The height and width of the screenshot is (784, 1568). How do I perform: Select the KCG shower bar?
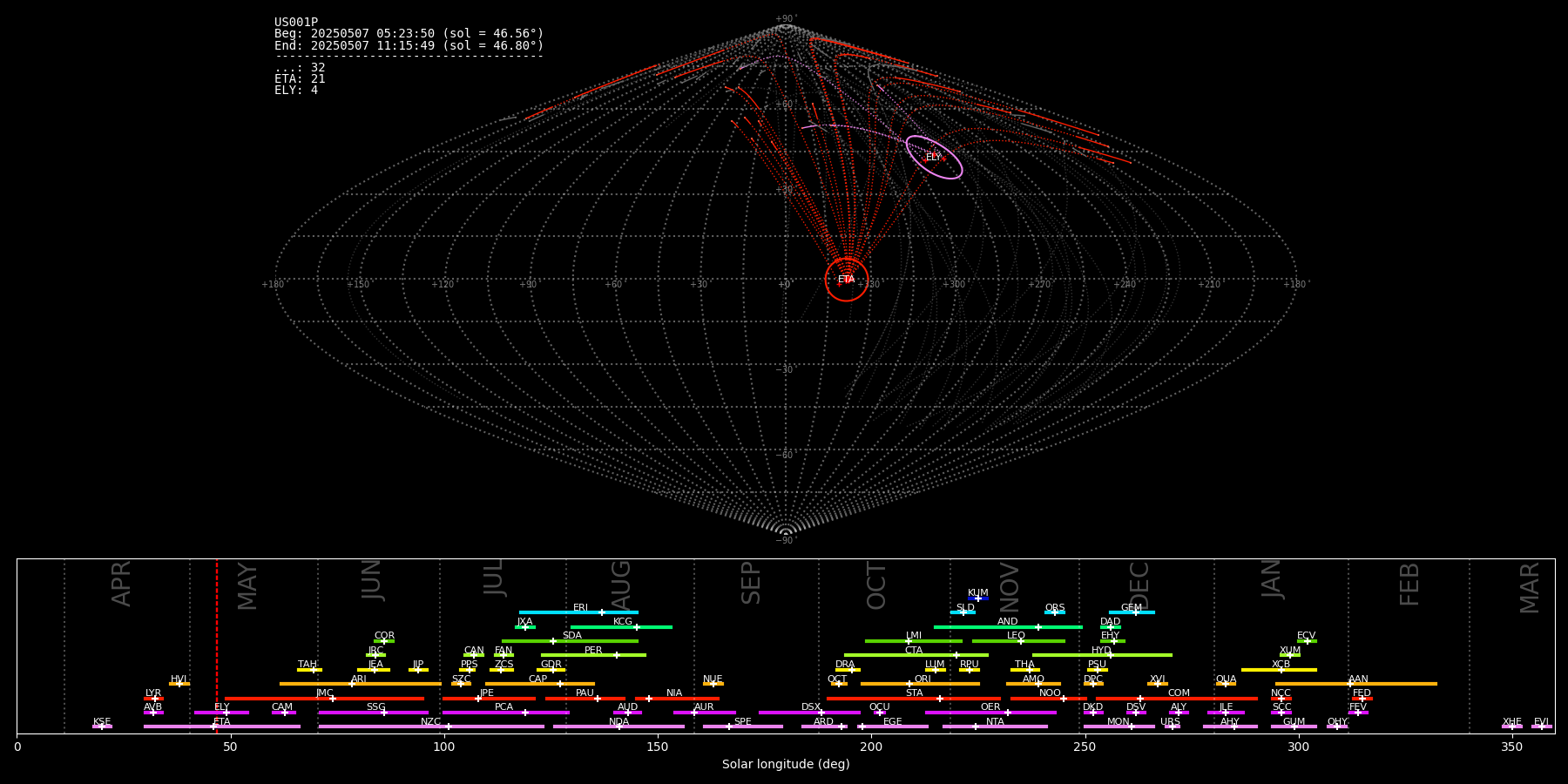621,627
